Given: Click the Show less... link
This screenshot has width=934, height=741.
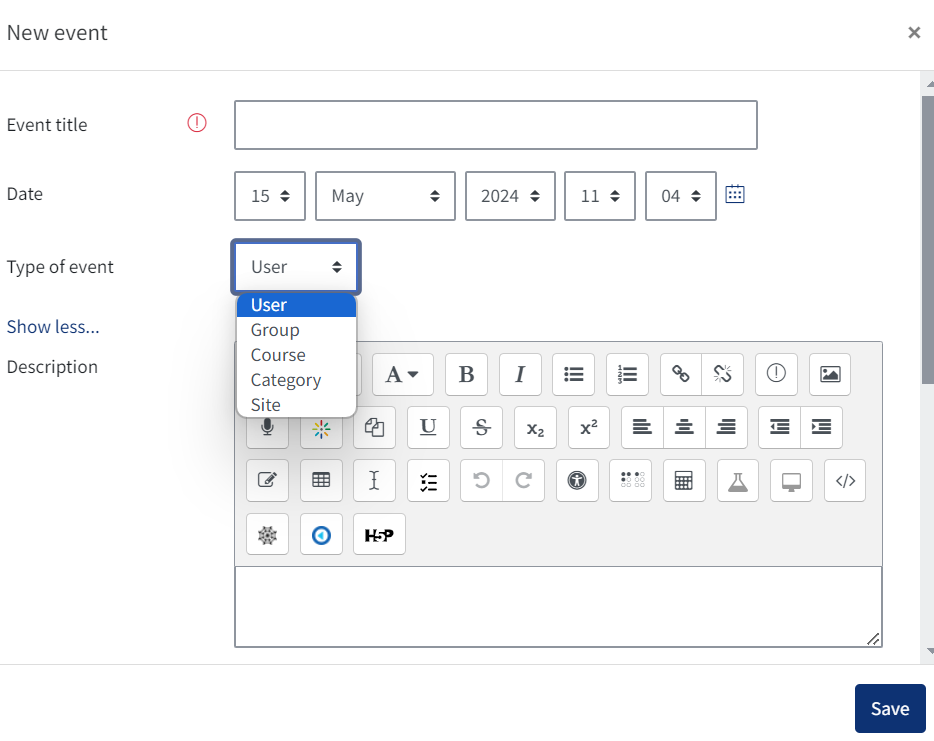Looking at the screenshot, I should (53, 327).
